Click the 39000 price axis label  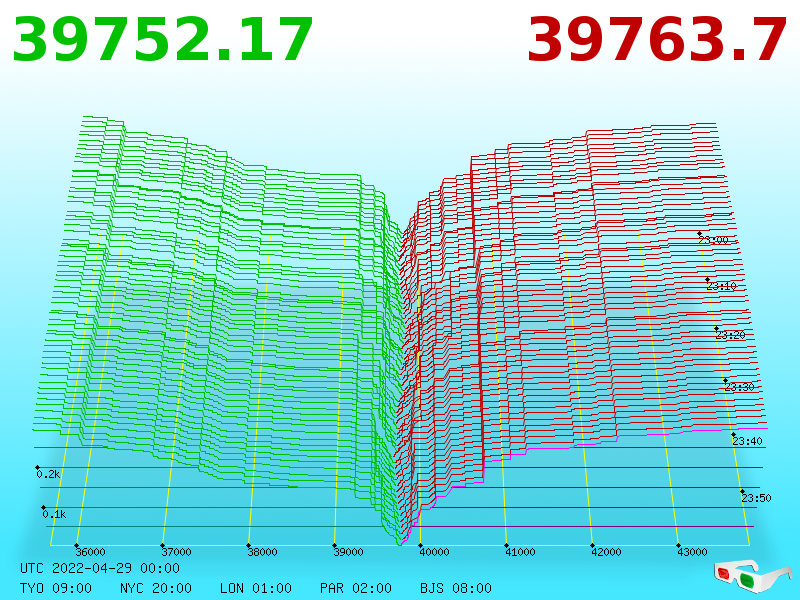pyautogui.click(x=348, y=552)
